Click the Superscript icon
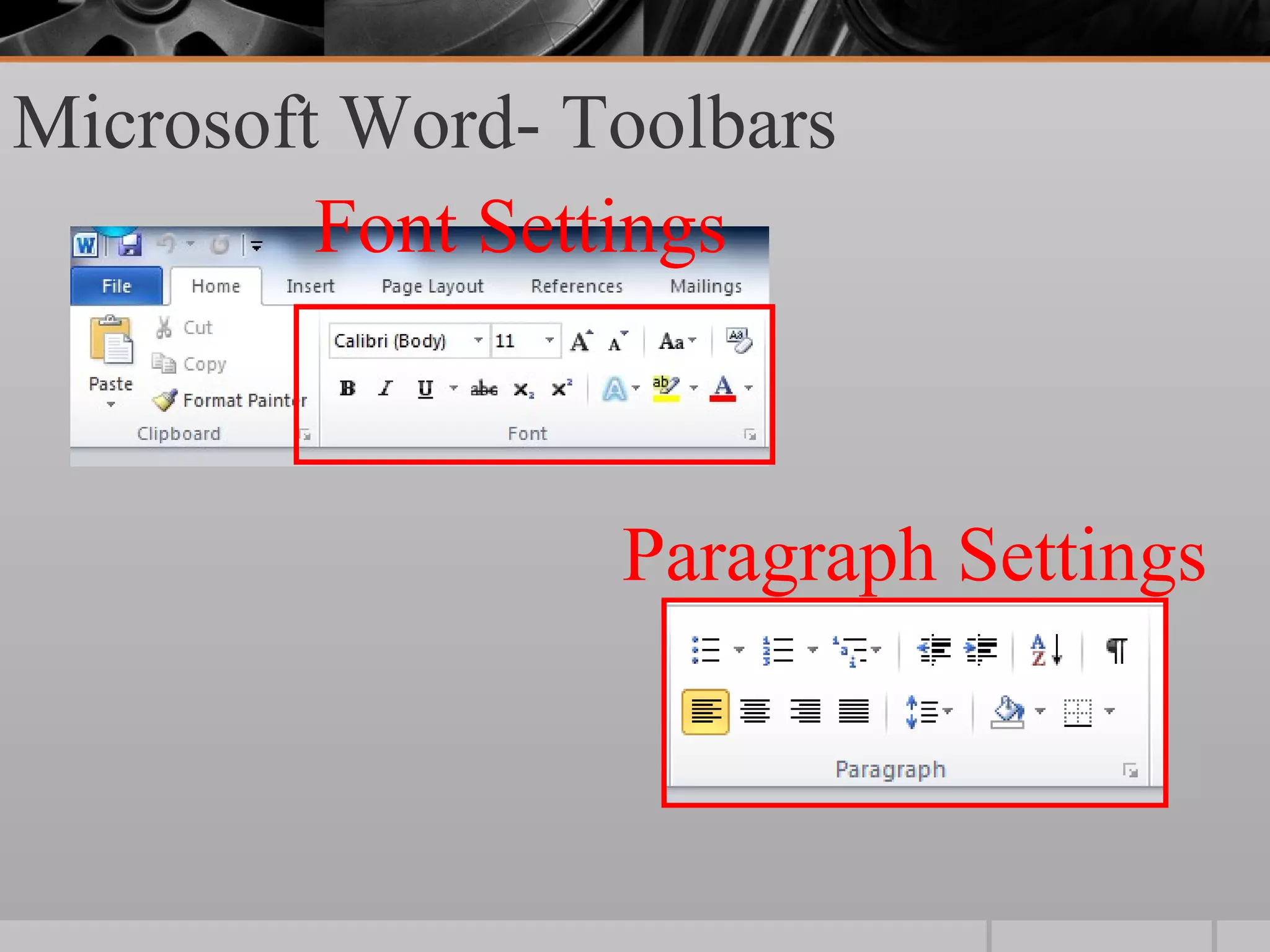Image resolution: width=1270 pixels, height=952 pixels. 562,388
